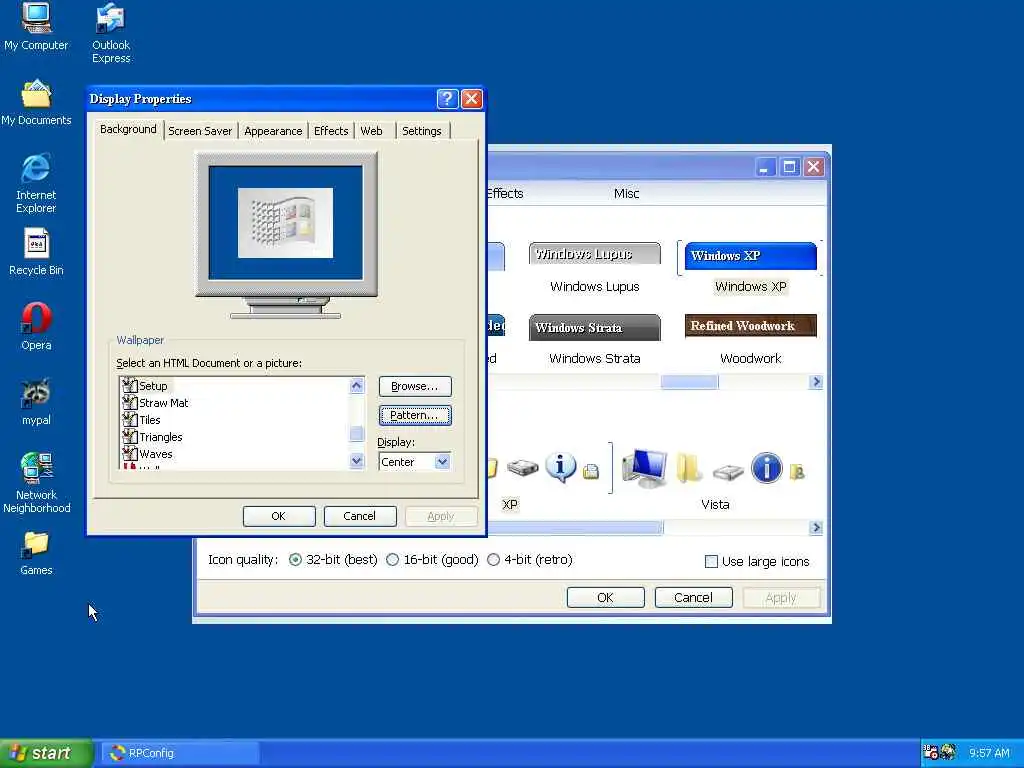Select the Waves wallpaper
The image size is (1024, 768).
click(x=148, y=454)
